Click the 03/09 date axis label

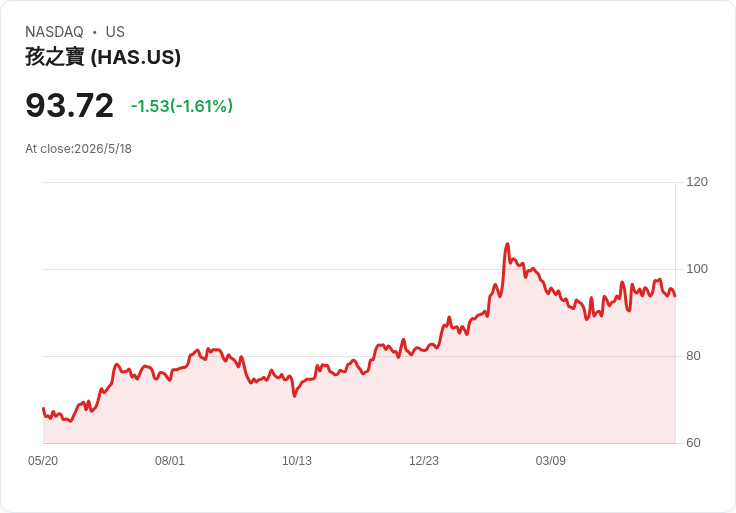click(x=551, y=461)
